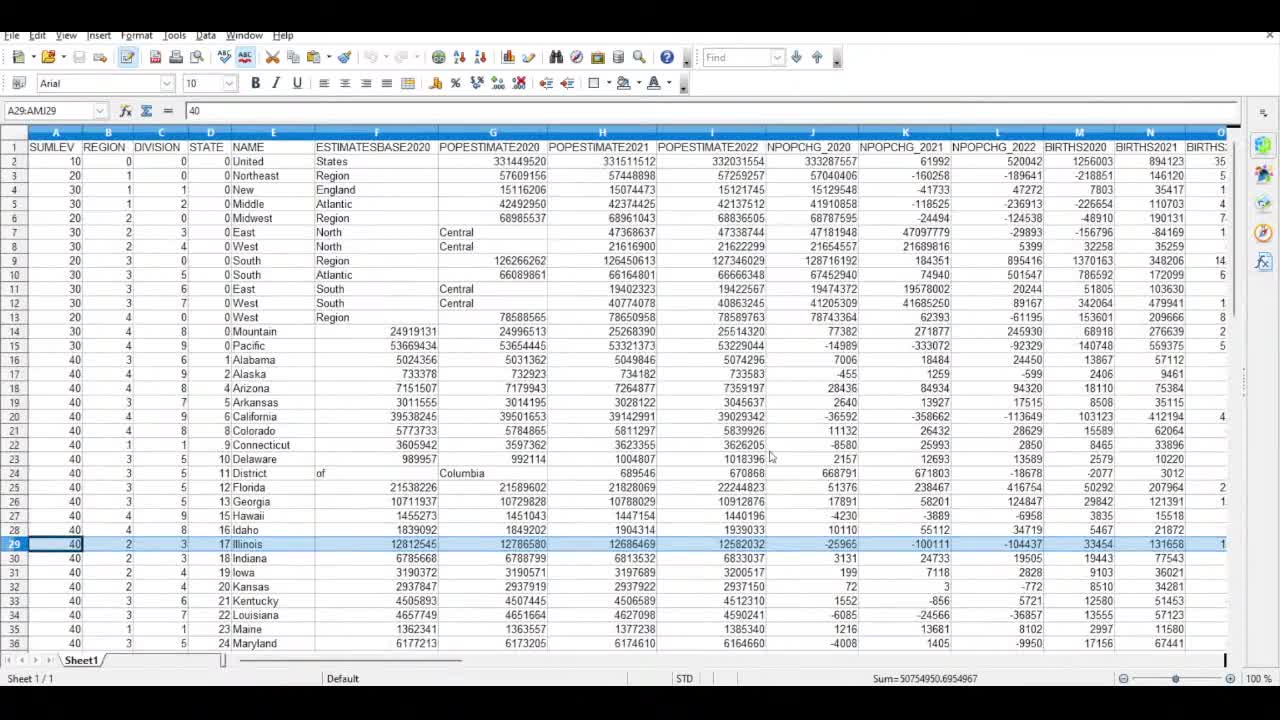Open Background Color dropdown arrow
Screen dimensions: 1280x720
tap(639, 83)
